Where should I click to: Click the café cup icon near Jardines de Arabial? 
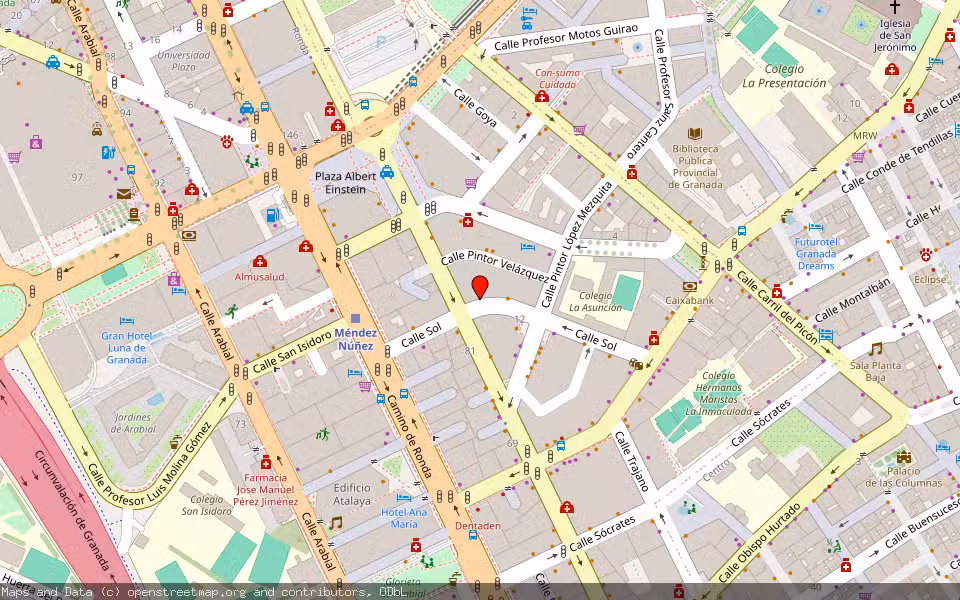[175, 441]
